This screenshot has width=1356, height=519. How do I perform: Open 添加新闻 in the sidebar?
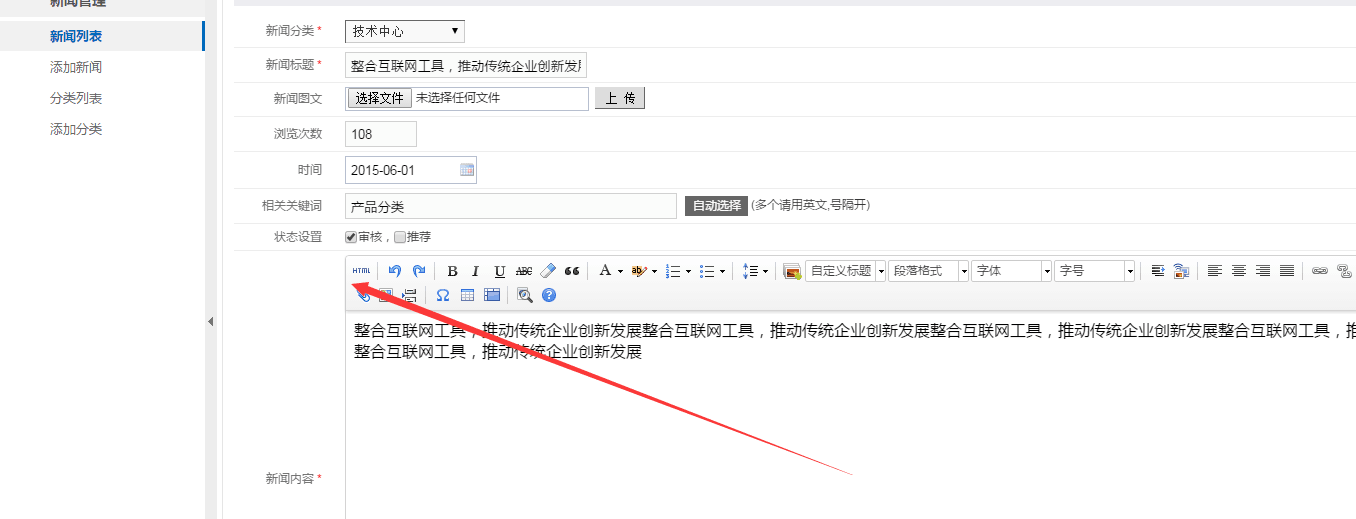pos(76,68)
